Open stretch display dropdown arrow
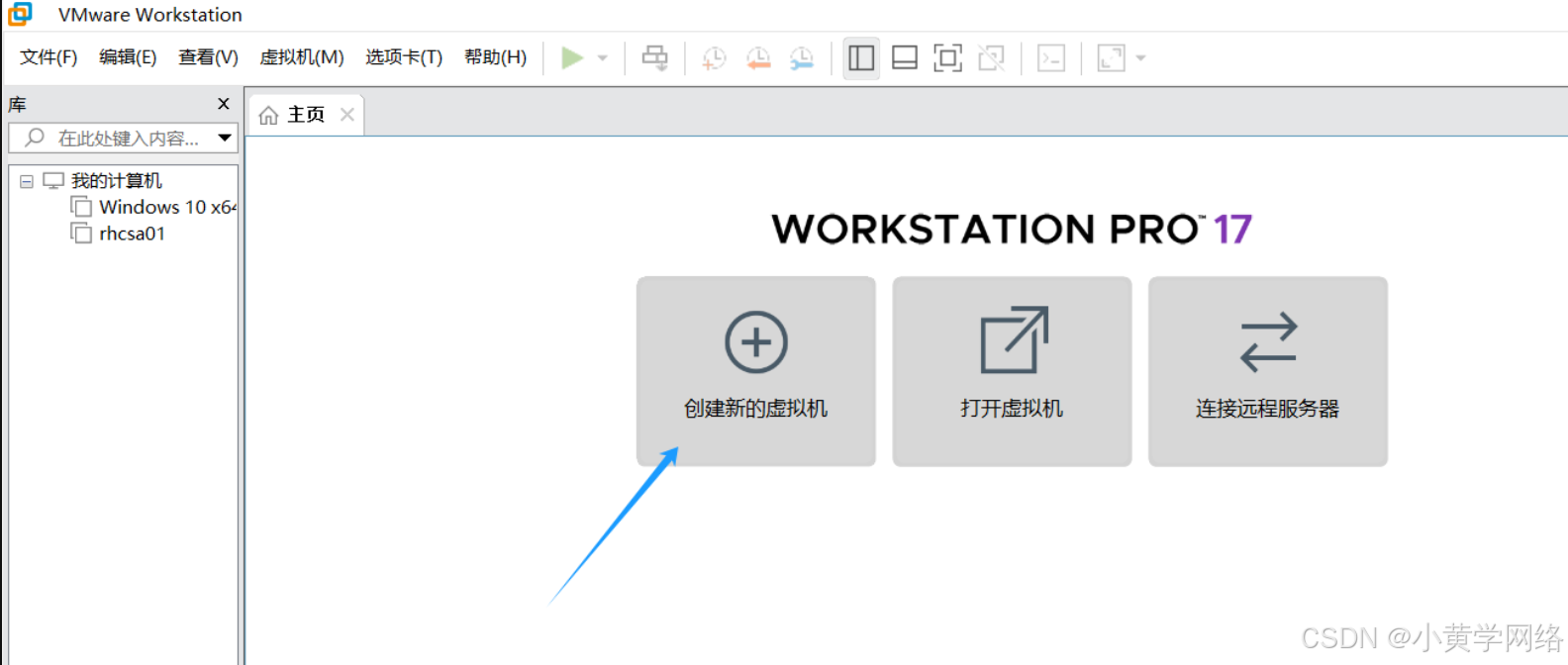 tap(1140, 58)
